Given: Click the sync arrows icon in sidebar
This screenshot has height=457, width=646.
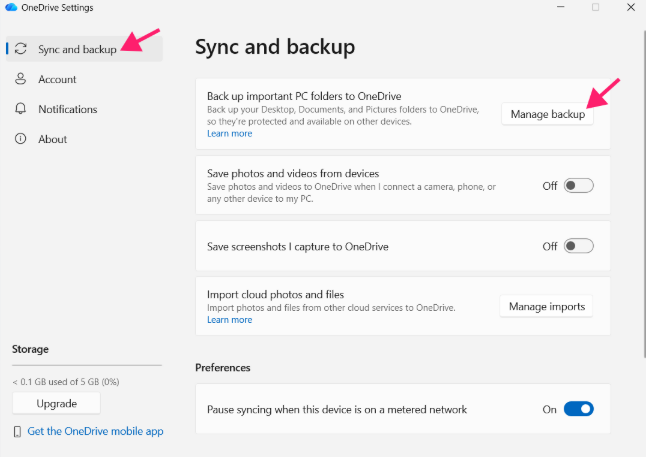Looking at the screenshot, I should pyautogui.click(x=21, y=49).
